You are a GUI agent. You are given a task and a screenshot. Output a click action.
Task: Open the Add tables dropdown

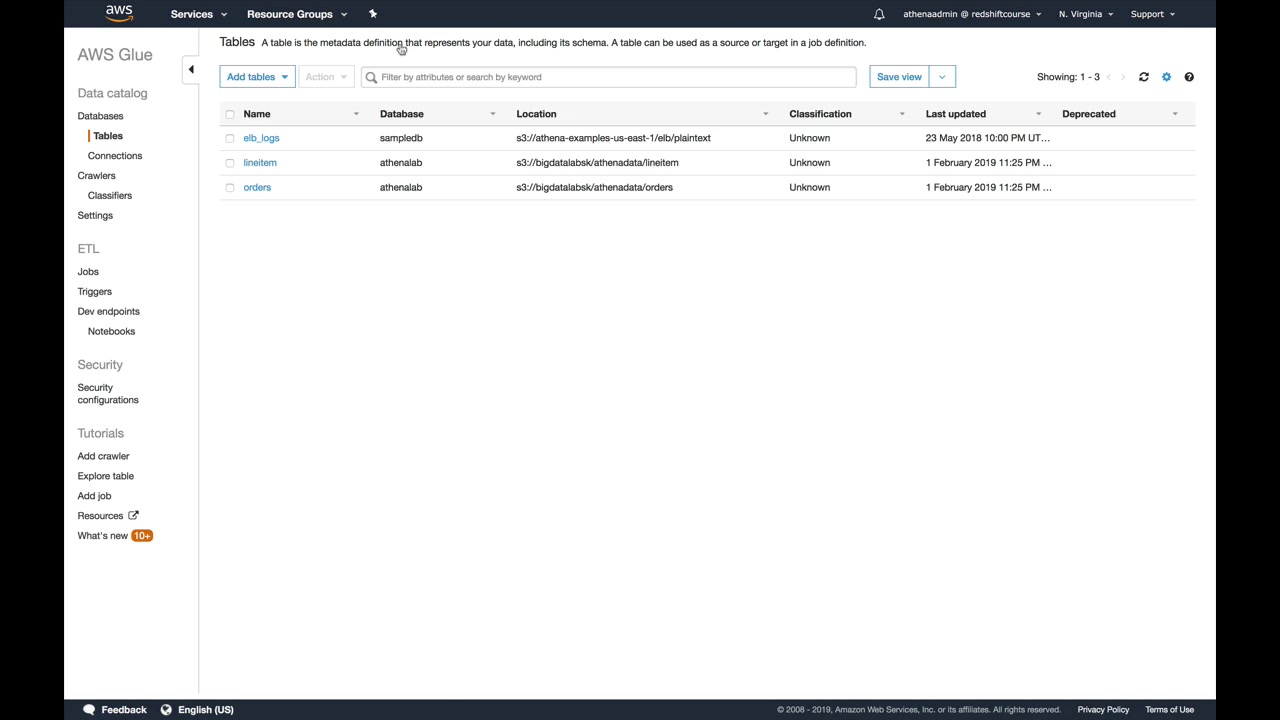coord(257,77)
